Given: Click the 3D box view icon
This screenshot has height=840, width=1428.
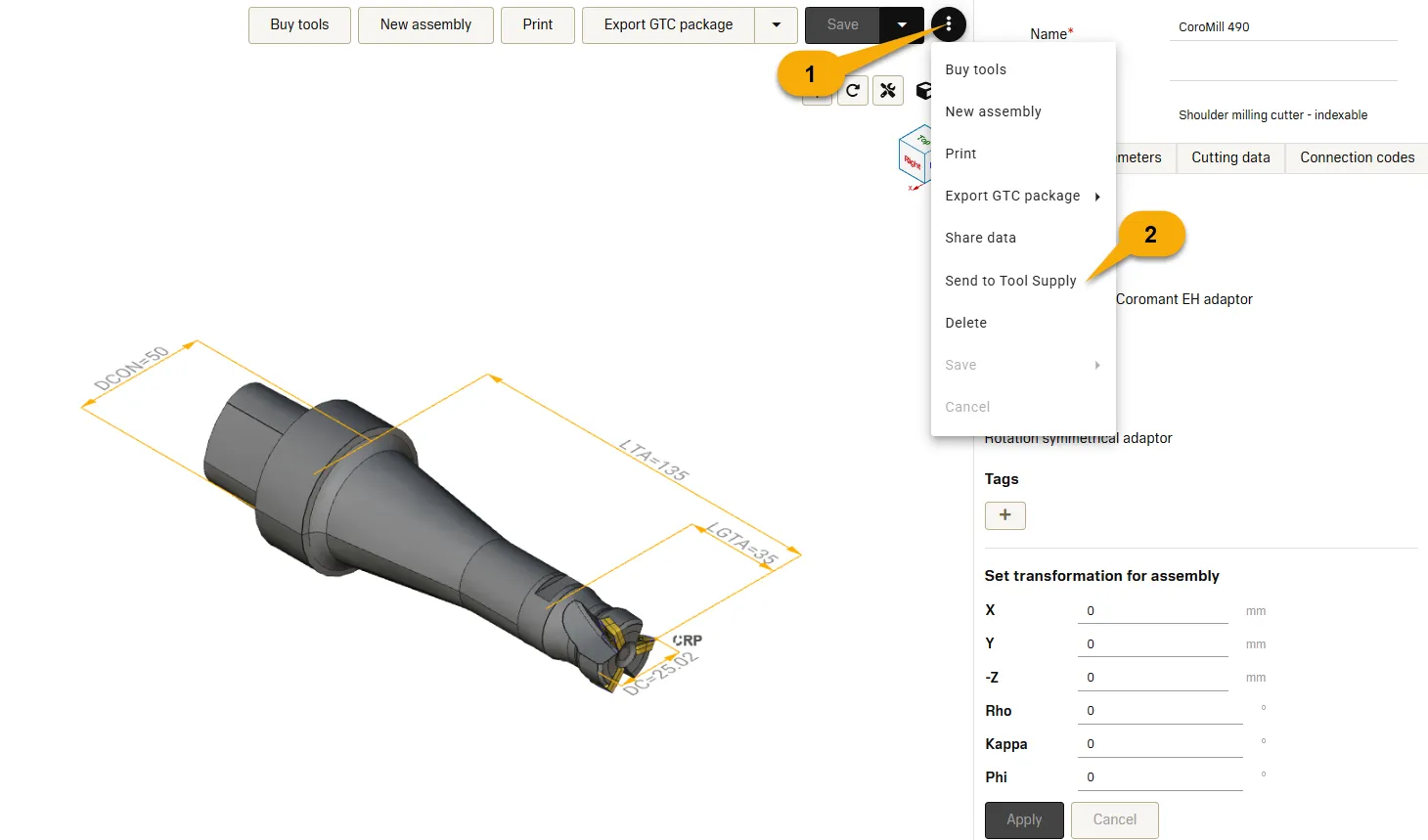Looking at the screenshot, I should 922,91.
